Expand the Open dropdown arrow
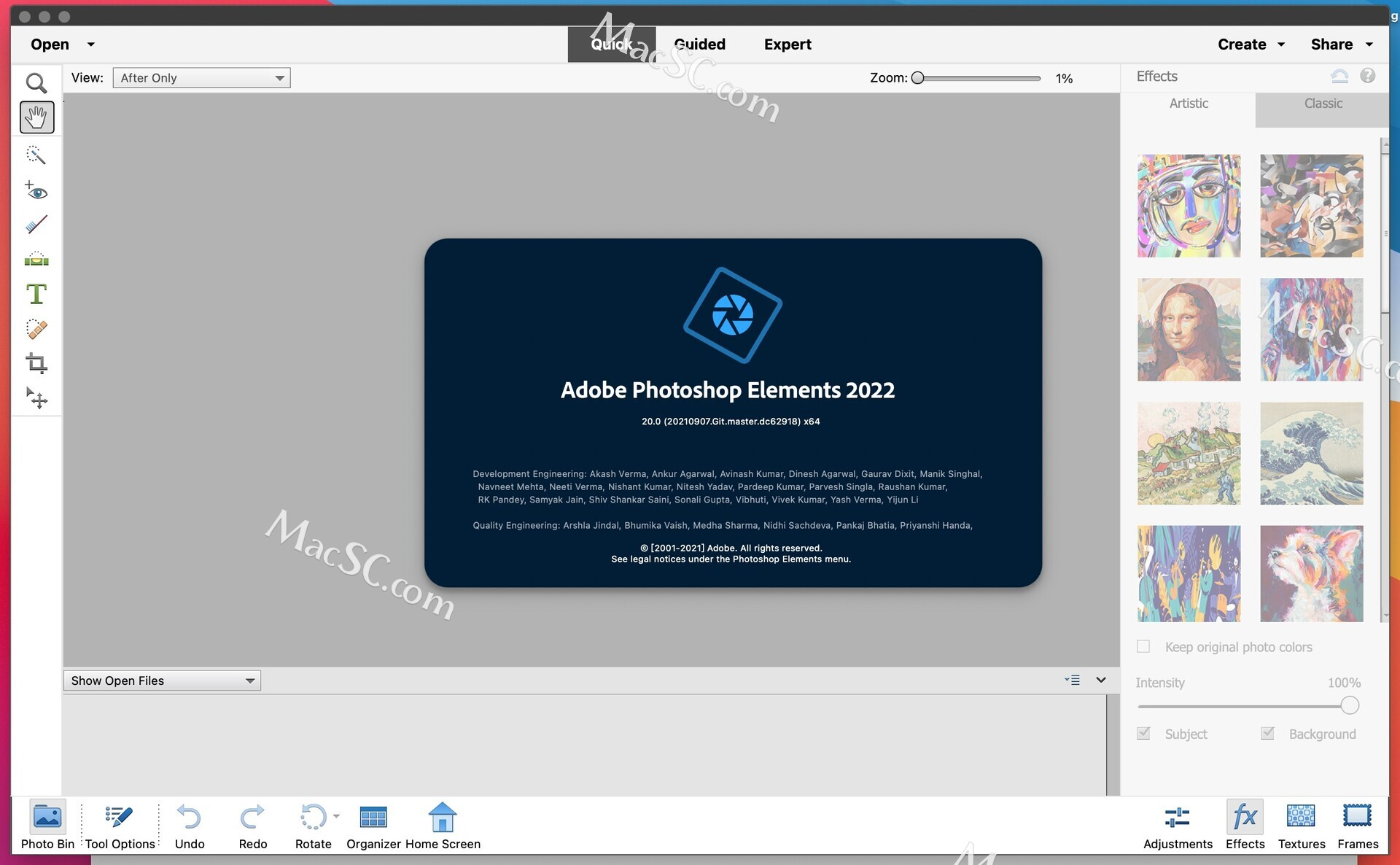 point(91,44)
